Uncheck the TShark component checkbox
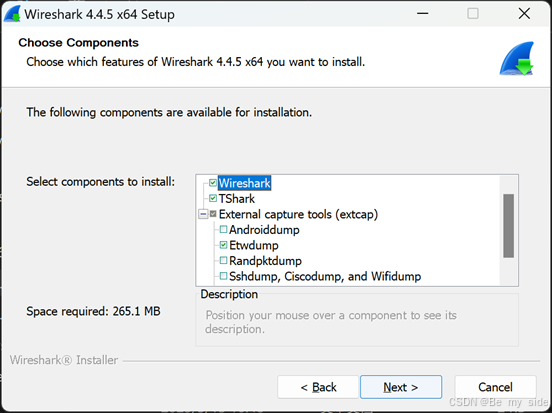 213,198
